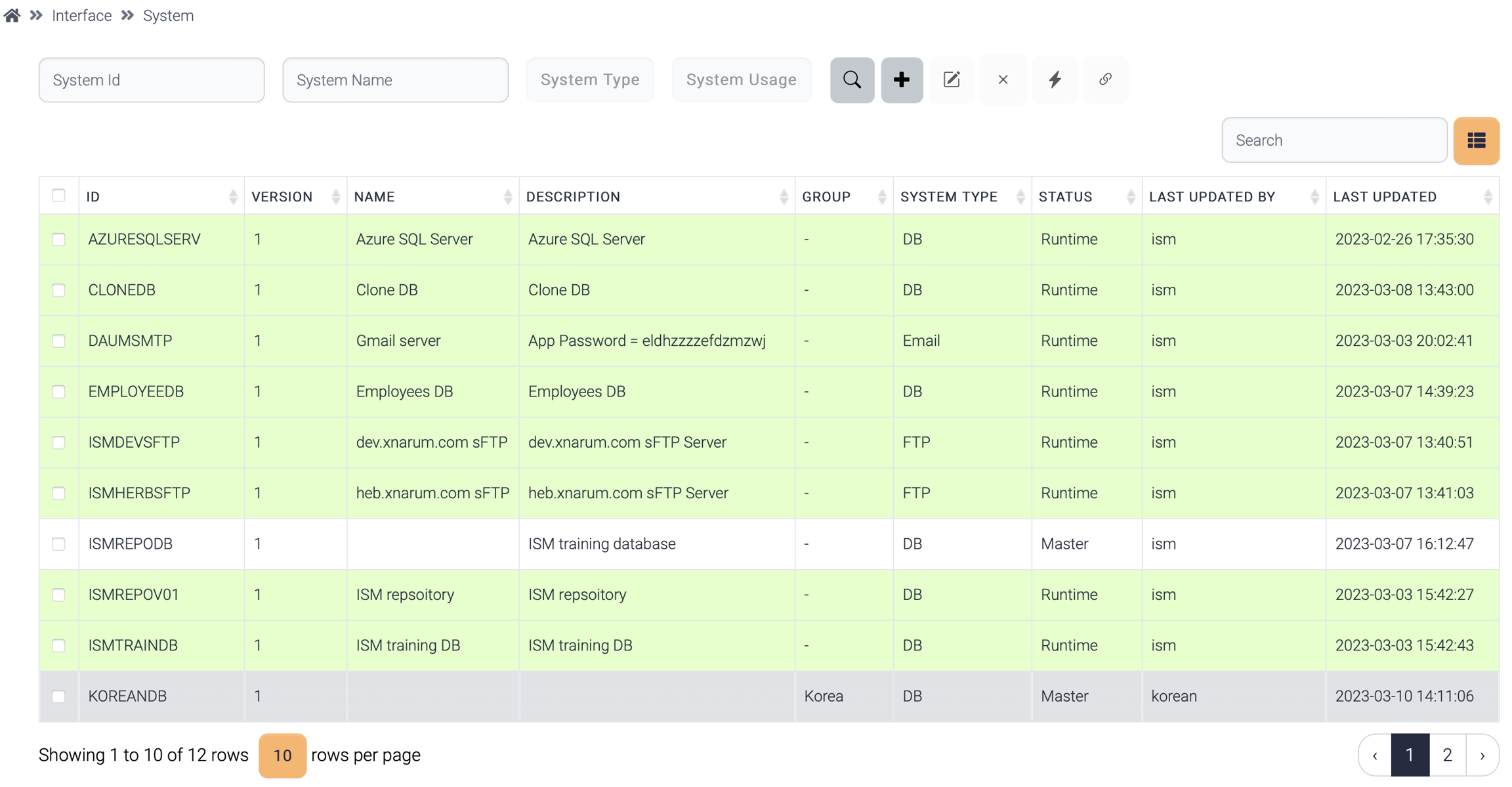Viewport: 1512px width, 787px height.
Task: Click the System Id input field
Action: [152, 80]
